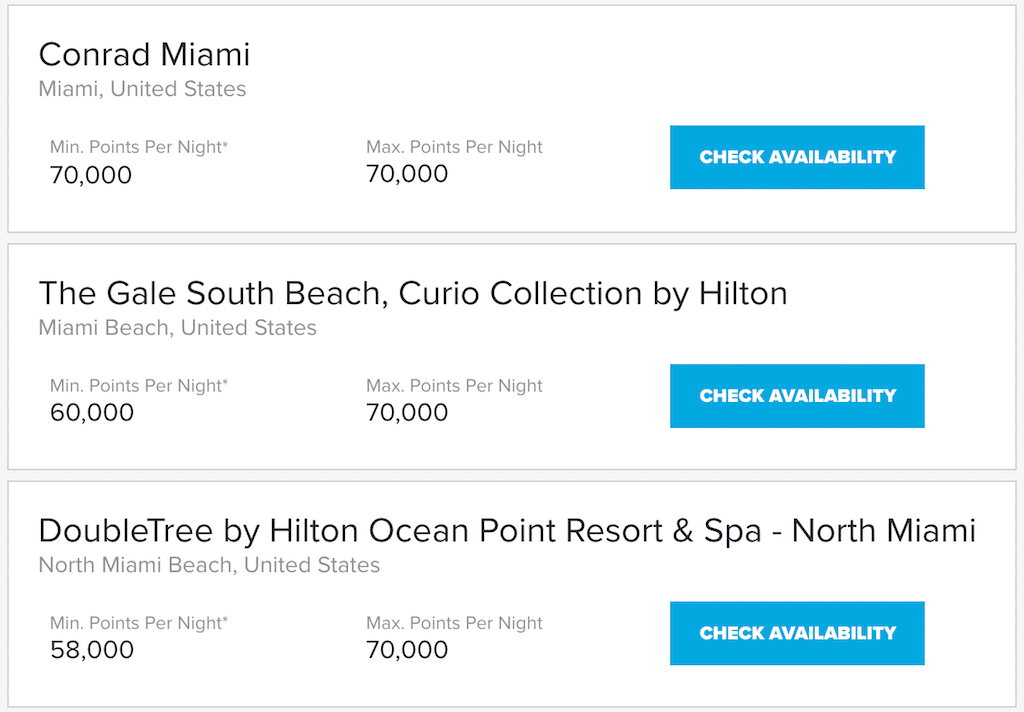
Task: Open DoubleTree by Hilton Ocean Point Resort title
Action: click(x=507, y=530)
